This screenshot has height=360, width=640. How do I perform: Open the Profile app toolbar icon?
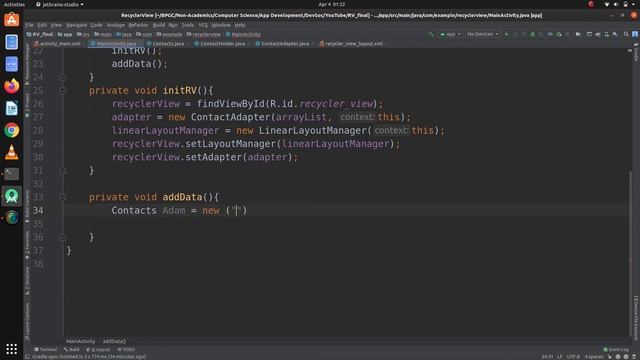tap(550, 34)
